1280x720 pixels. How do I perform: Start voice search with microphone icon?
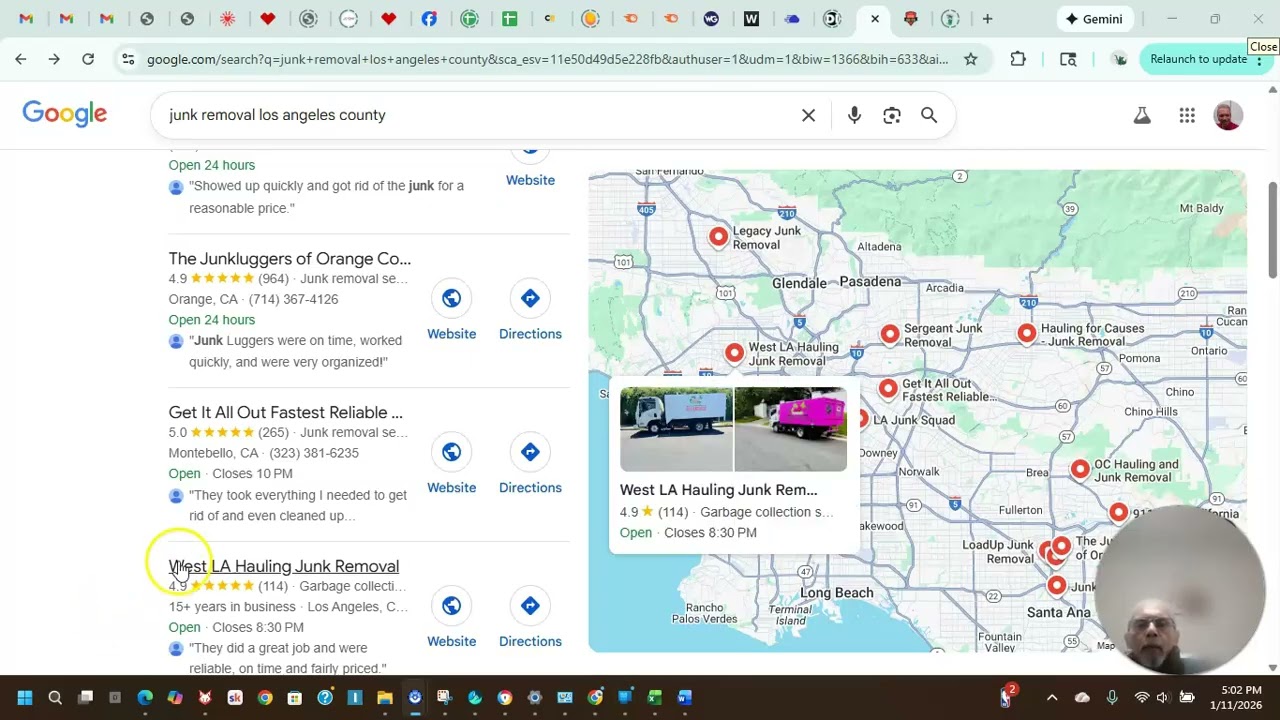click(x=854, y=115)
